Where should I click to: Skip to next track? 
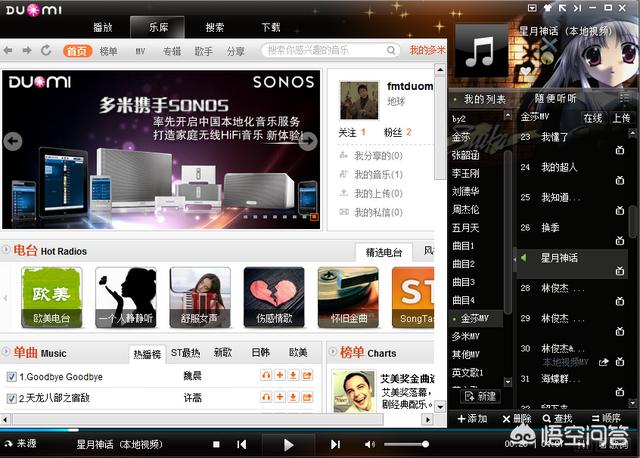tap(336, 444)
